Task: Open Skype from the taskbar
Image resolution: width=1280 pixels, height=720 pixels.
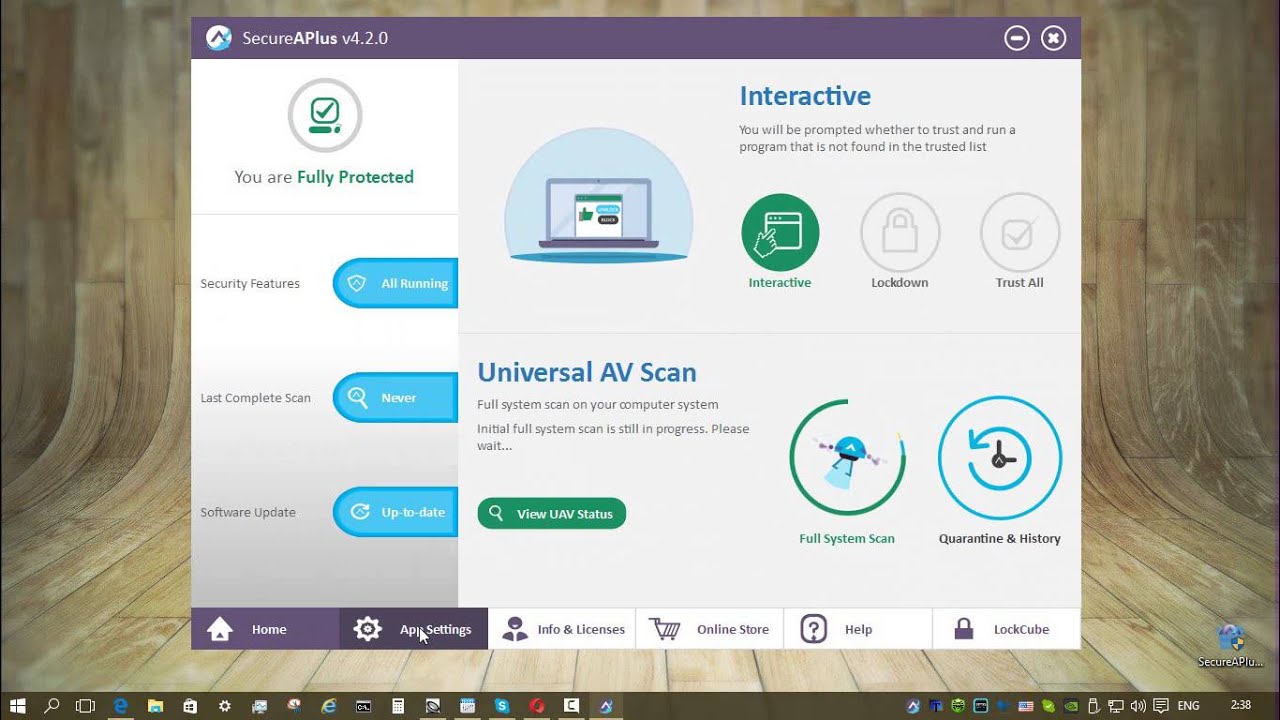Action: [x=502, y=705]
